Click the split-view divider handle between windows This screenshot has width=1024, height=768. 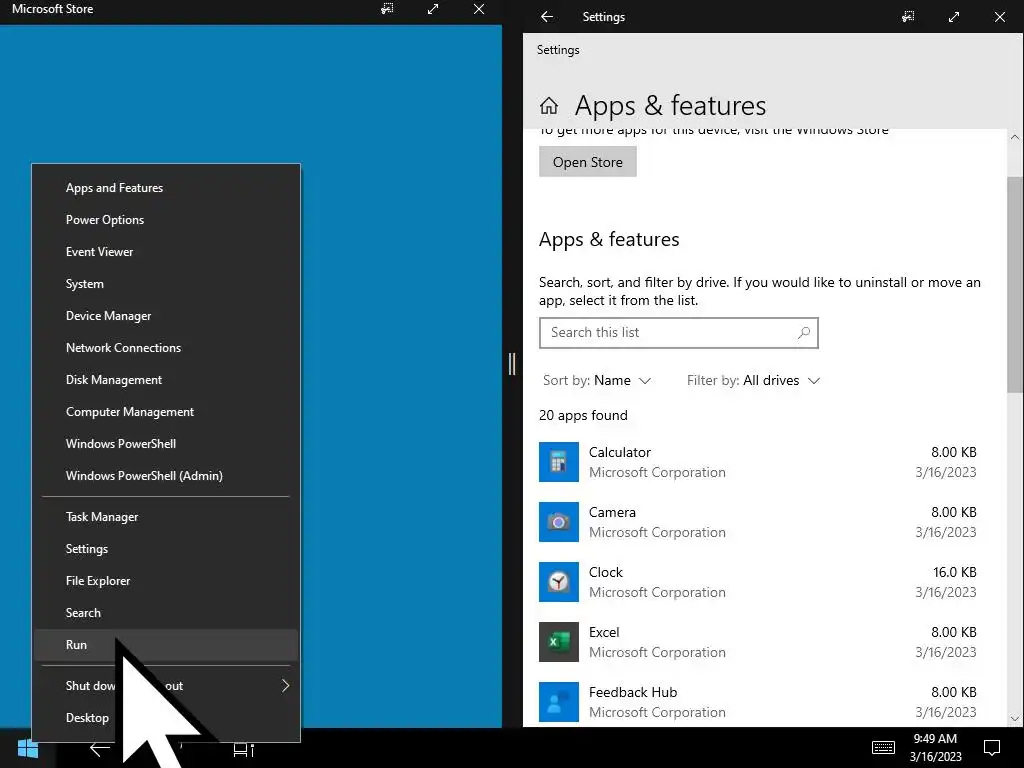point(512,364)
